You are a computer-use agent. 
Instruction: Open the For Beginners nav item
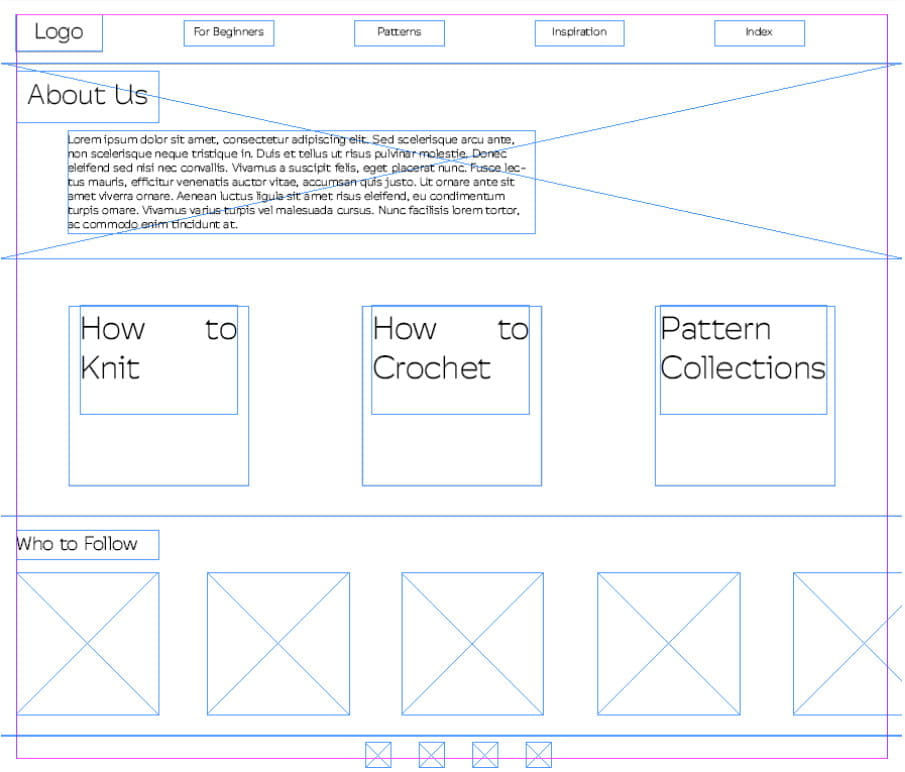pyautogui.click(x=229, y=33)
